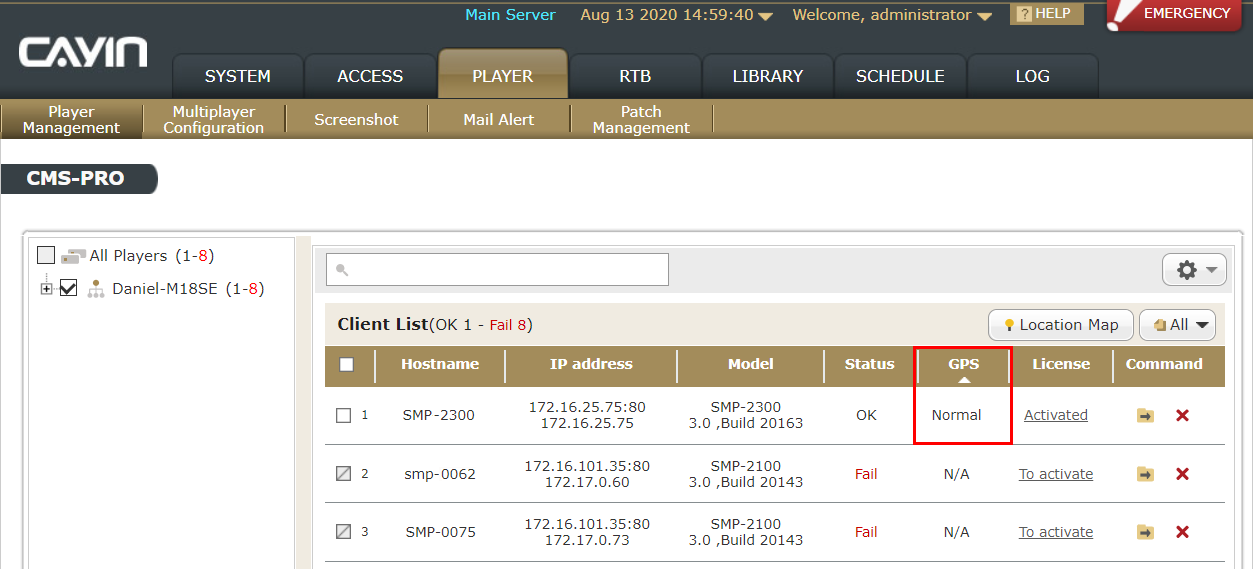
Task: Delete the smp-0062 player
Action: [1182, 474]
